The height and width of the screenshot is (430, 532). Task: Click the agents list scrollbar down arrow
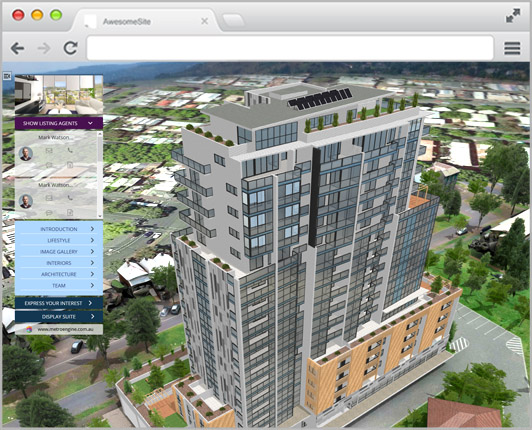tap(100, 216)
